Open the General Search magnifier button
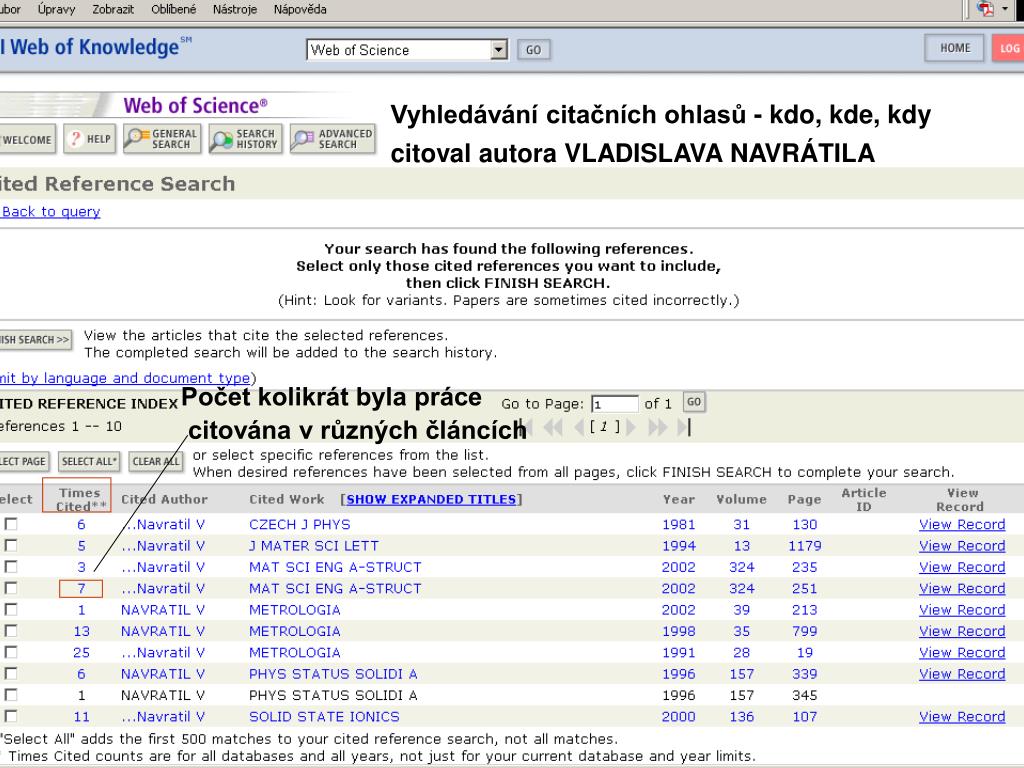Screen dimensions: 1024x768 [162, 138]
